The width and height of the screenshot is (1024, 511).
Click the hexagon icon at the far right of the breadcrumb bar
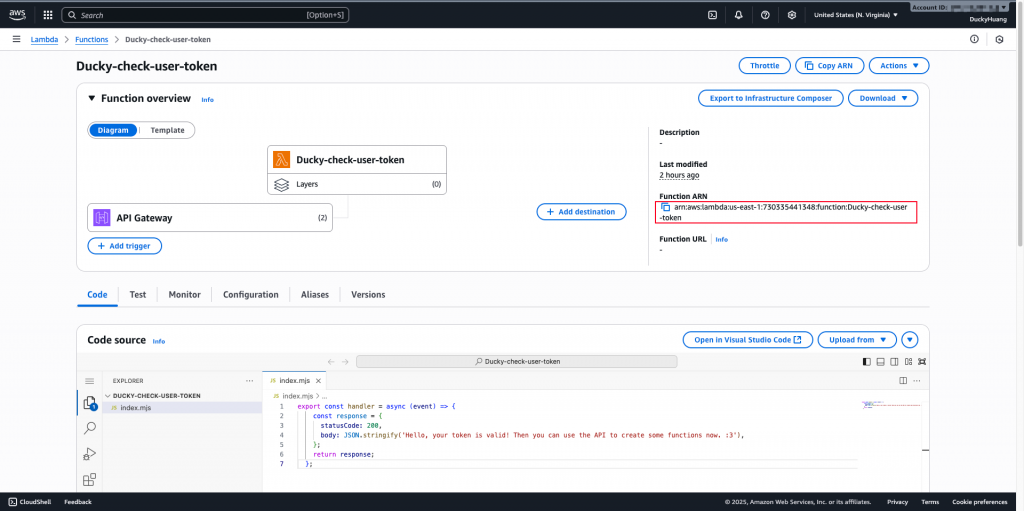click(999, 39)
